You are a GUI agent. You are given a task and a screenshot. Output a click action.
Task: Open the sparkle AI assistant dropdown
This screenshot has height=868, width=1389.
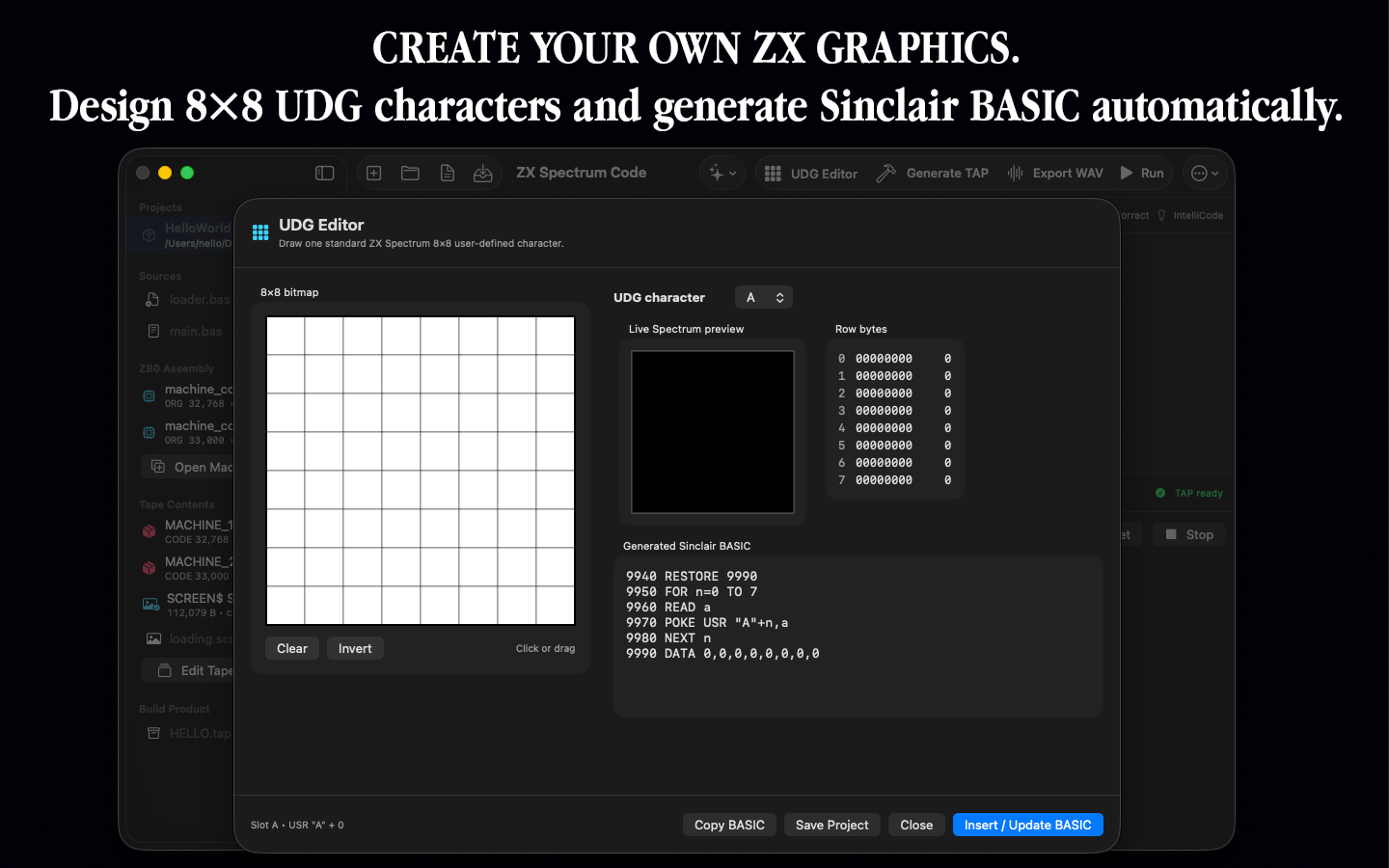tap(722, 173)
